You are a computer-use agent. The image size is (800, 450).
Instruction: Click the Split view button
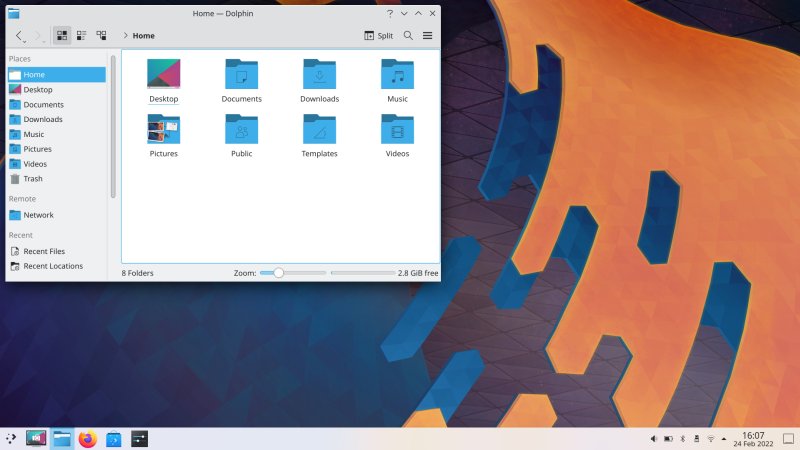coord(379,35)
